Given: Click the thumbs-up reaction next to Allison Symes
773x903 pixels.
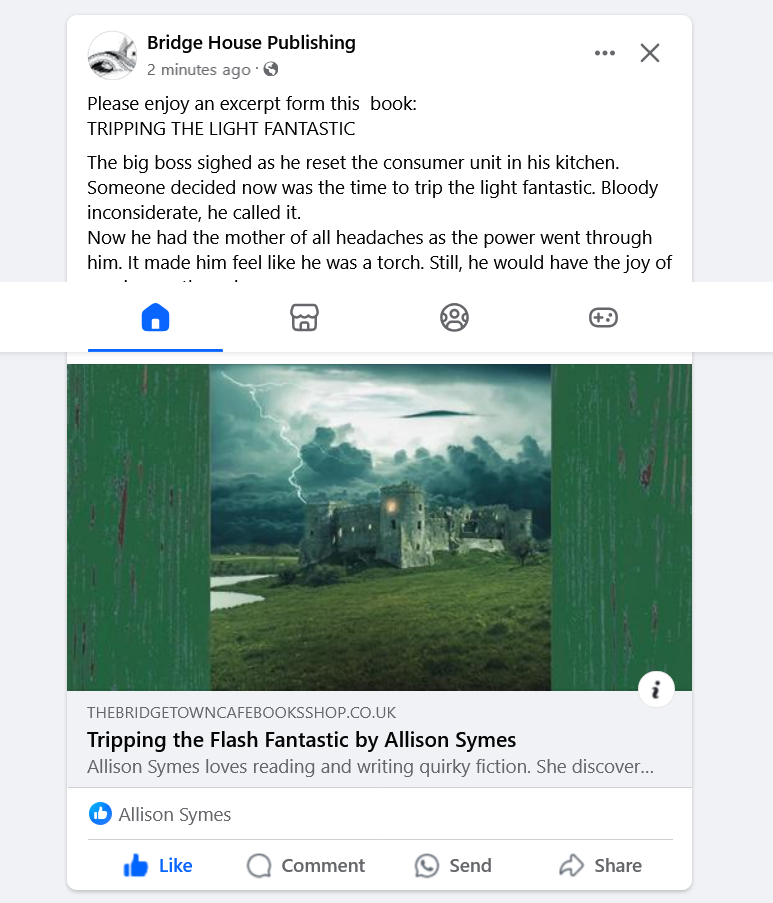Looking at the screenshot, I should (x=100, y=813).
